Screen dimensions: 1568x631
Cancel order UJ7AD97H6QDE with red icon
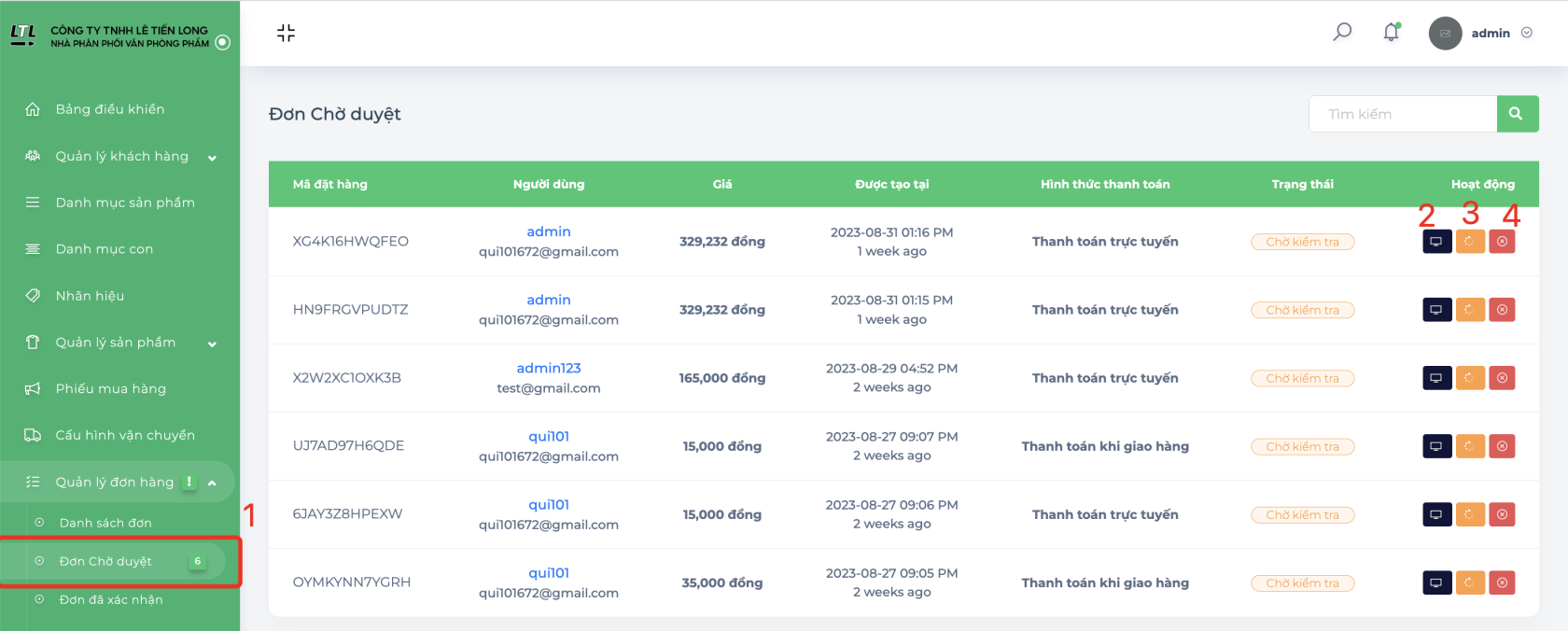1502,446
